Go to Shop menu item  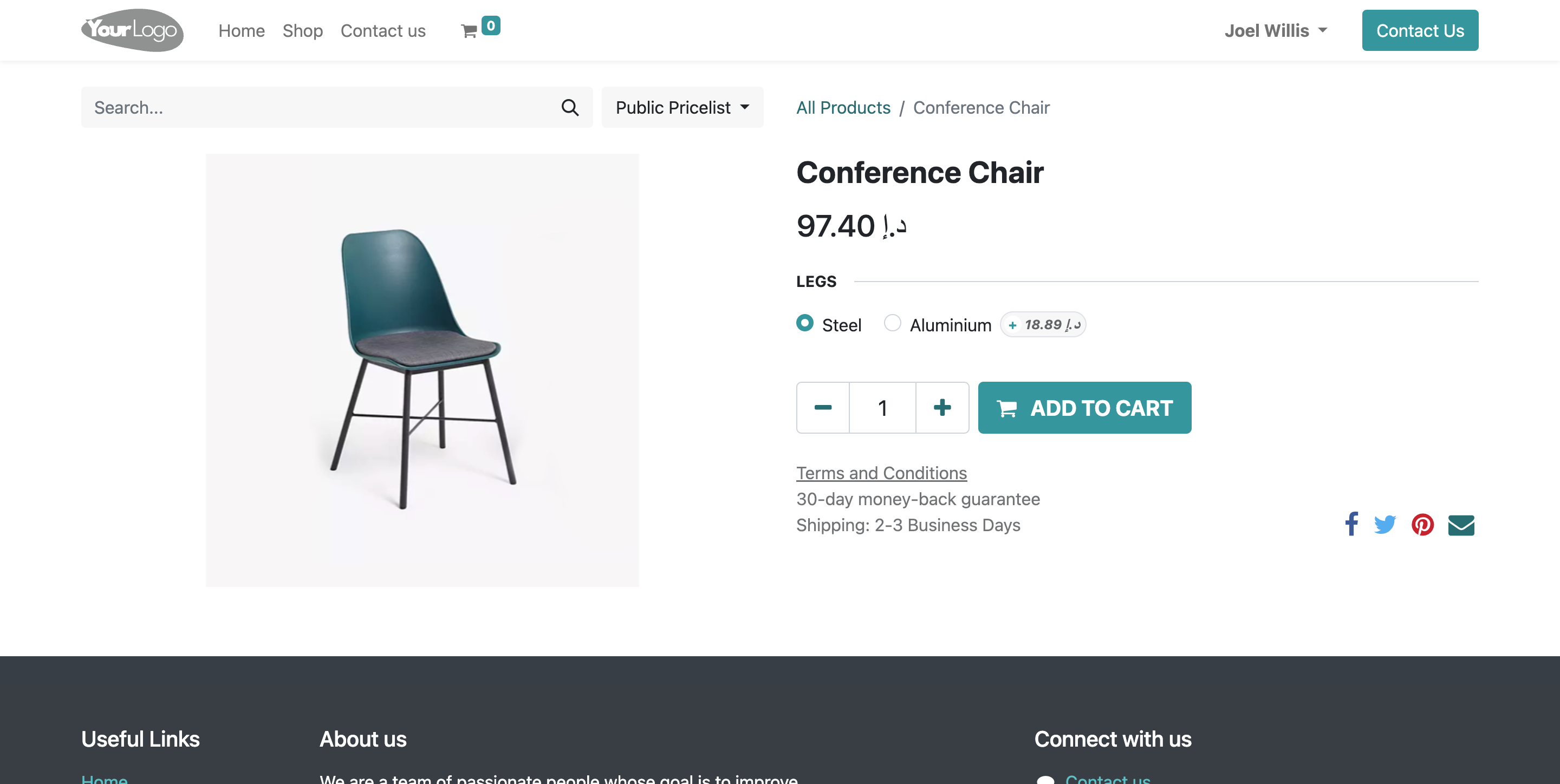[x=303, y=30]
